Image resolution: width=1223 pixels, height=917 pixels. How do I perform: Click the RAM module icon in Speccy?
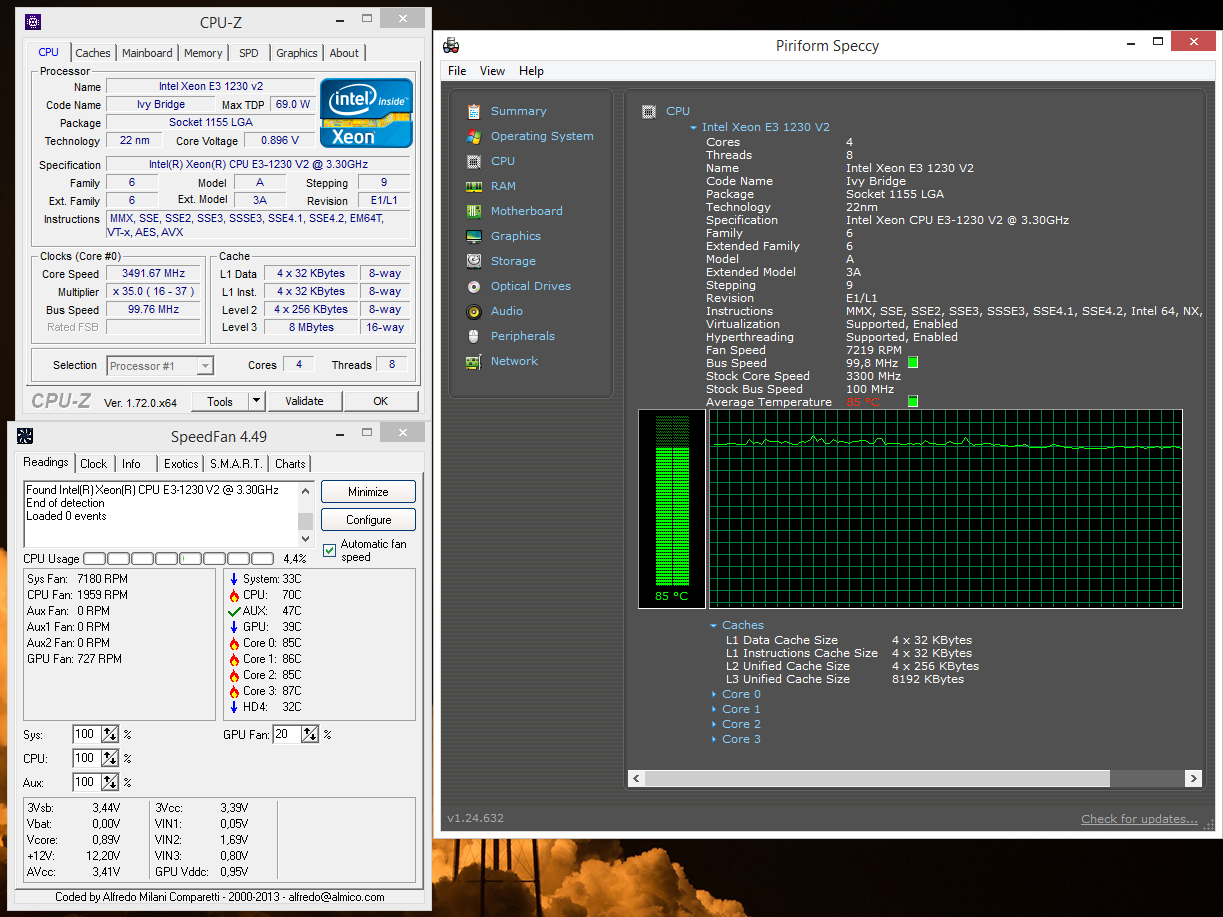pyautogui.click(x=474, y=186)
